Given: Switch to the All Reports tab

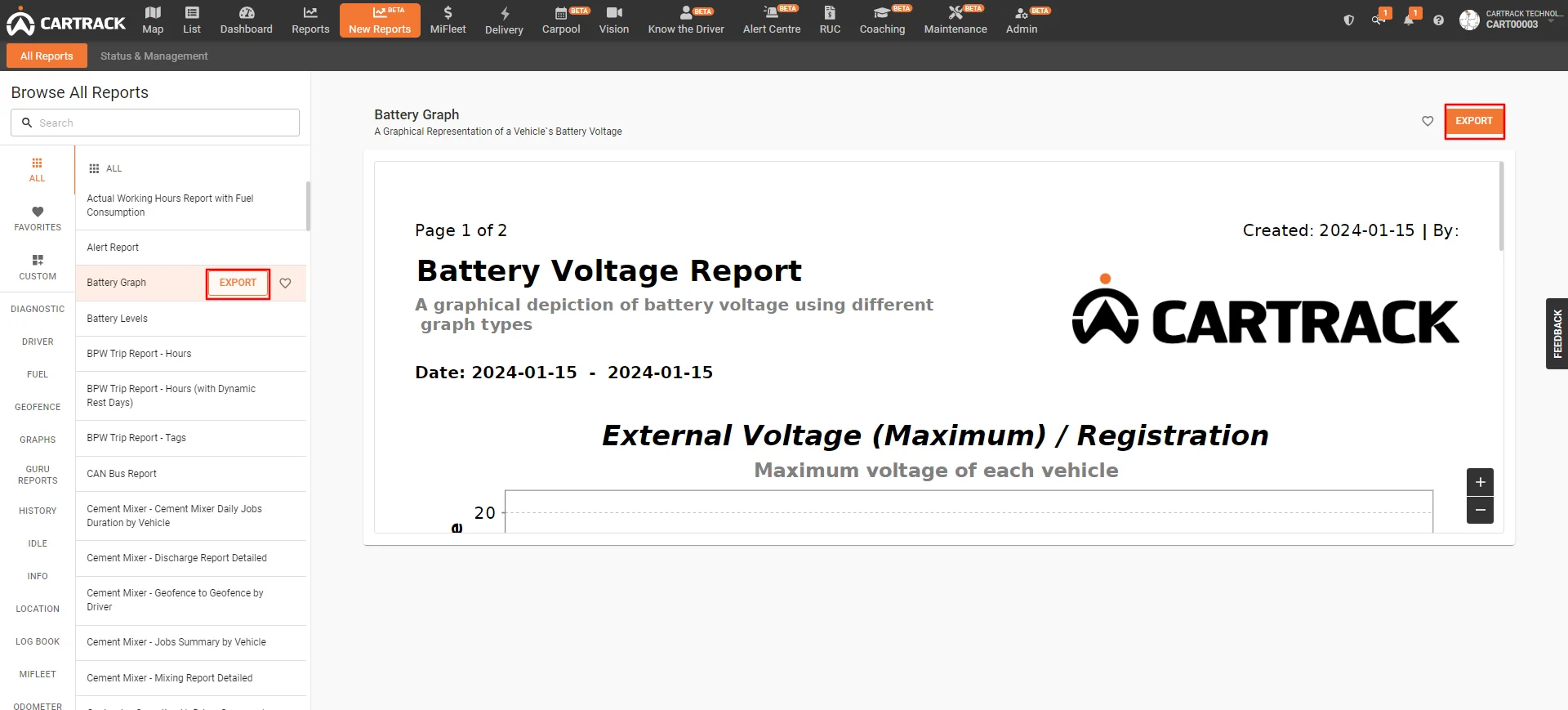Looking at the screenshot, I should (47, 56).
